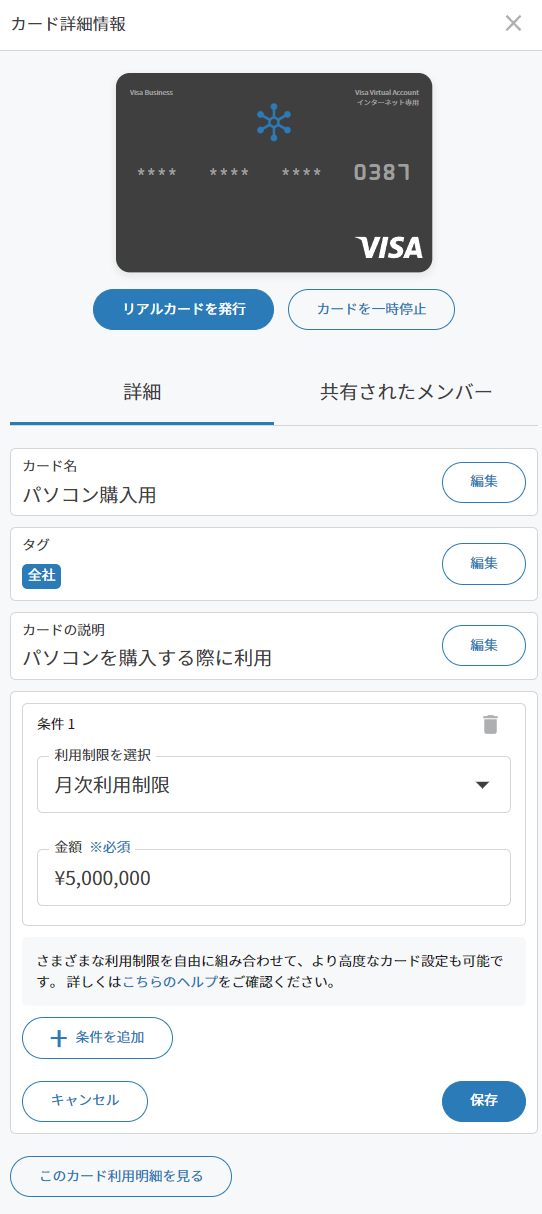Click リアルカードを発行 button
This screenshot has width=542, height=1214.
(x=183, y=309)
